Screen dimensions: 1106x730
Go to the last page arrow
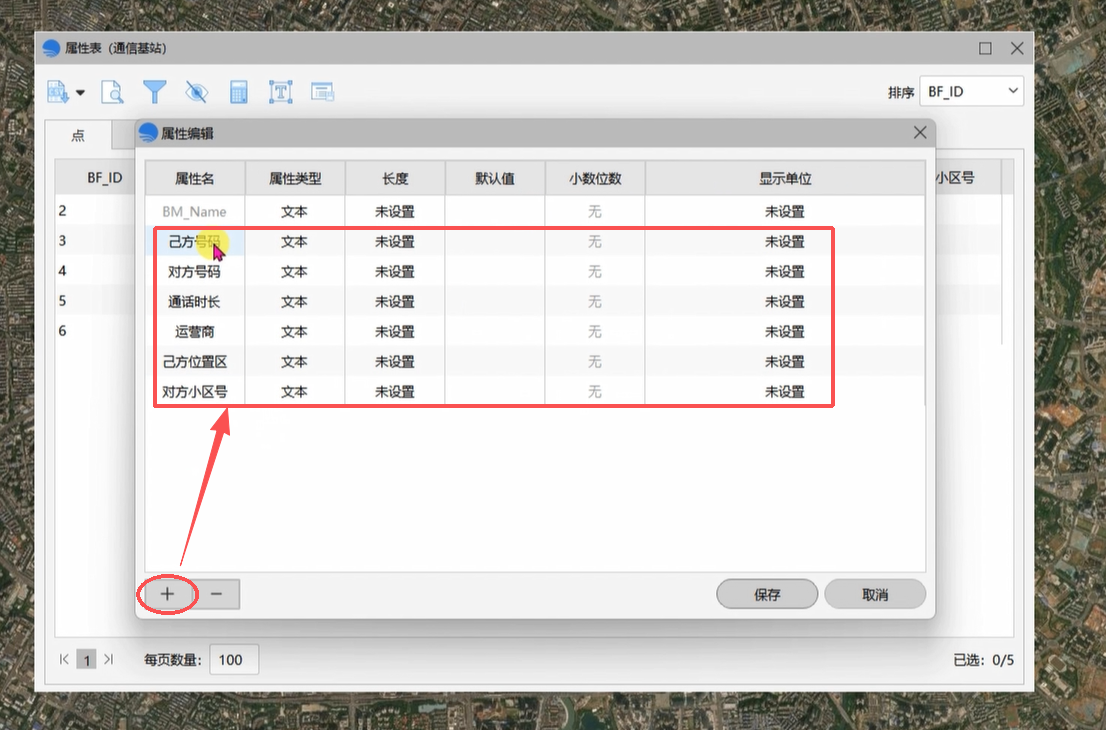point(109,659)
